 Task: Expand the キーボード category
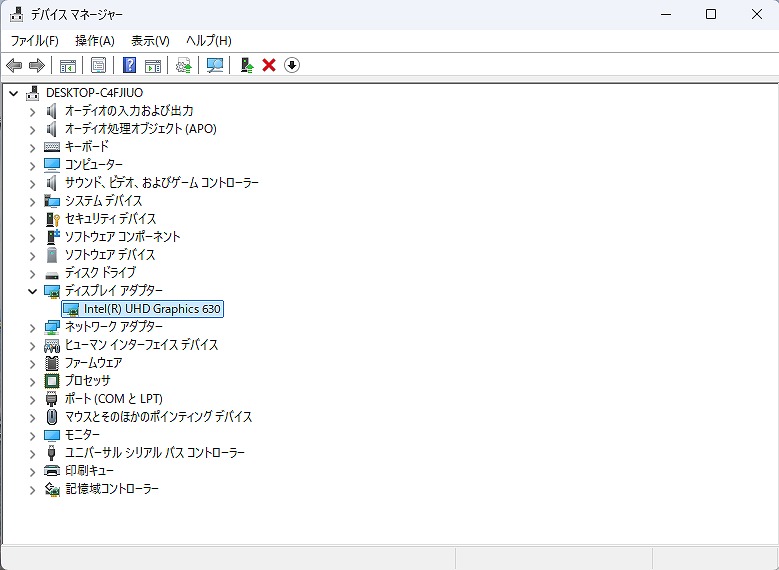(x=32, y=147)
